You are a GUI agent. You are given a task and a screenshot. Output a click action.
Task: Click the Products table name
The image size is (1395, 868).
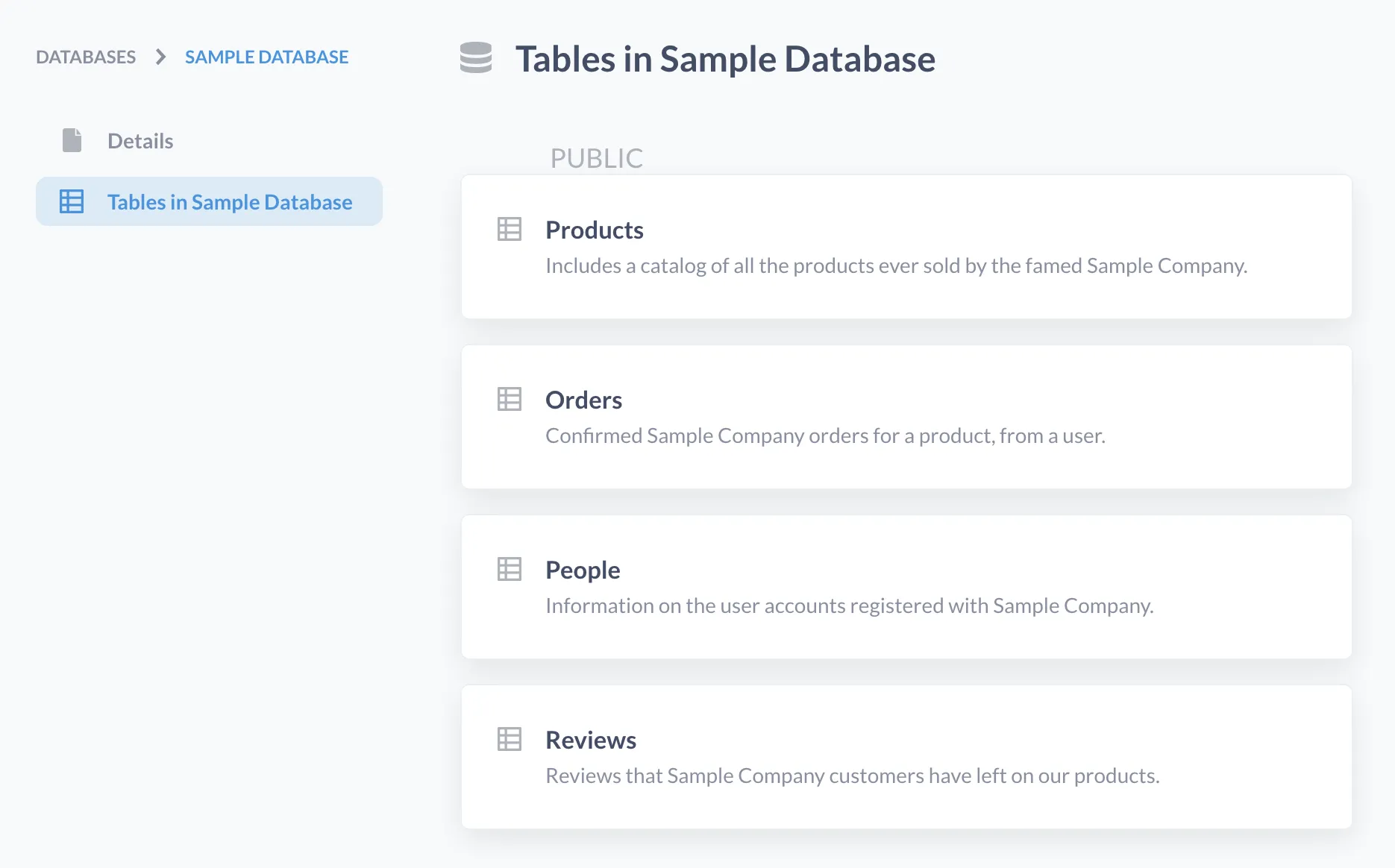[595, 229]
